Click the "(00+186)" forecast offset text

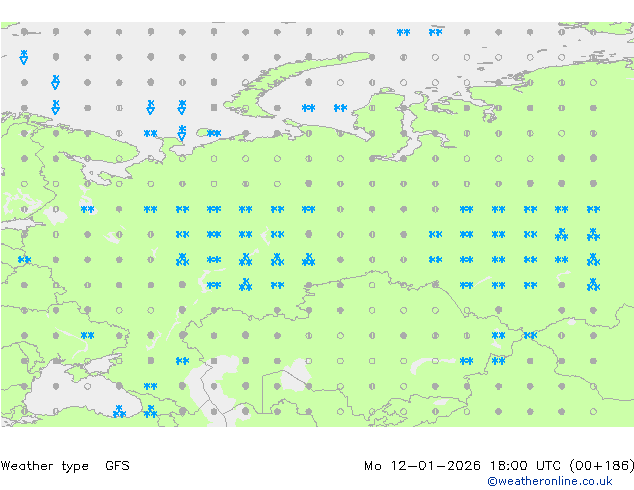tap(602, 466)
